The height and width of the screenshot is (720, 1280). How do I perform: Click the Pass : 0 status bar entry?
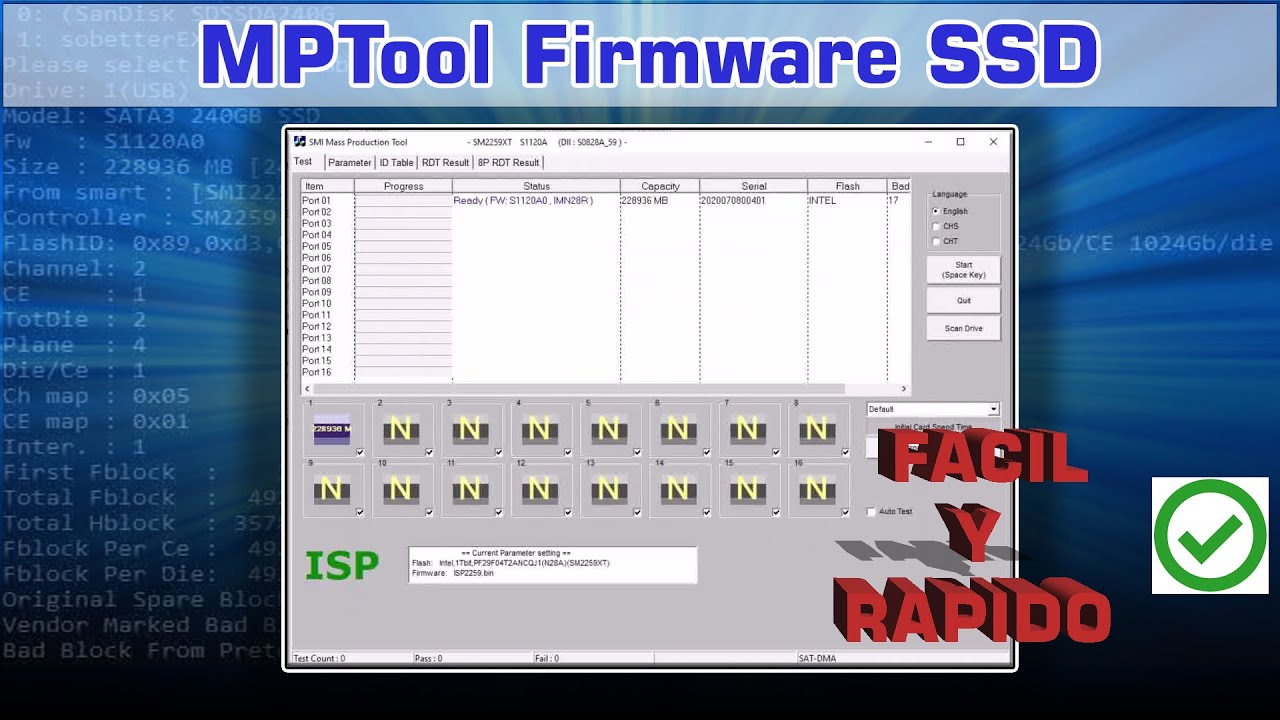(x=428, y=659)
